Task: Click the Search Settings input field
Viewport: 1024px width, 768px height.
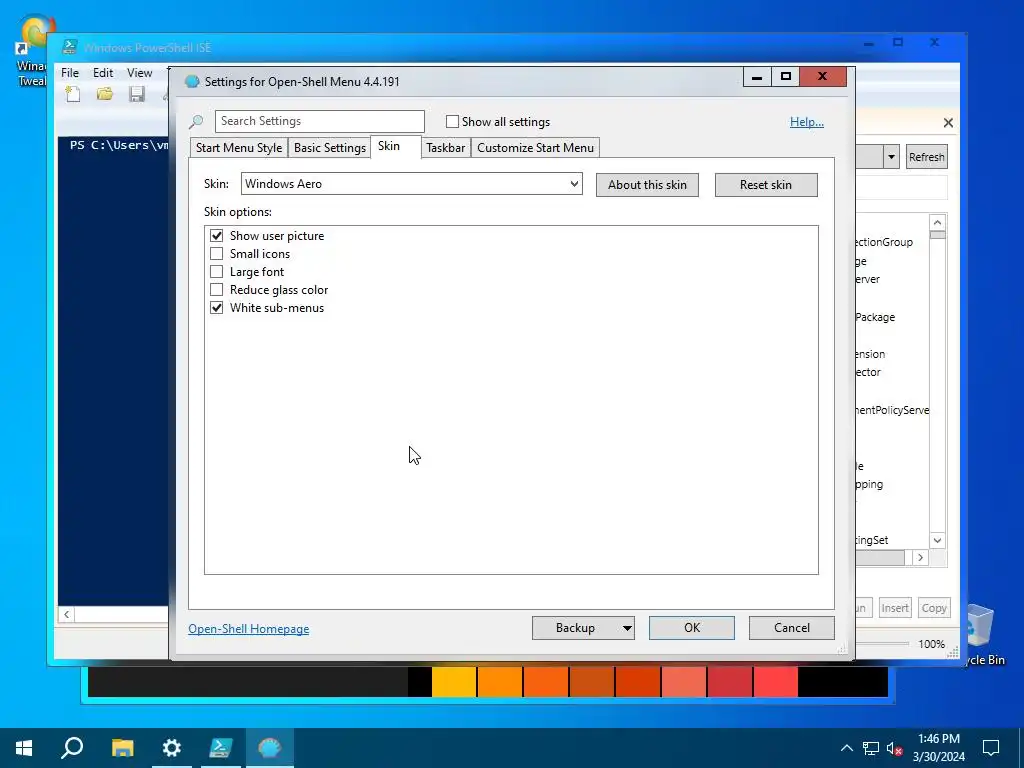Action: 319,121
